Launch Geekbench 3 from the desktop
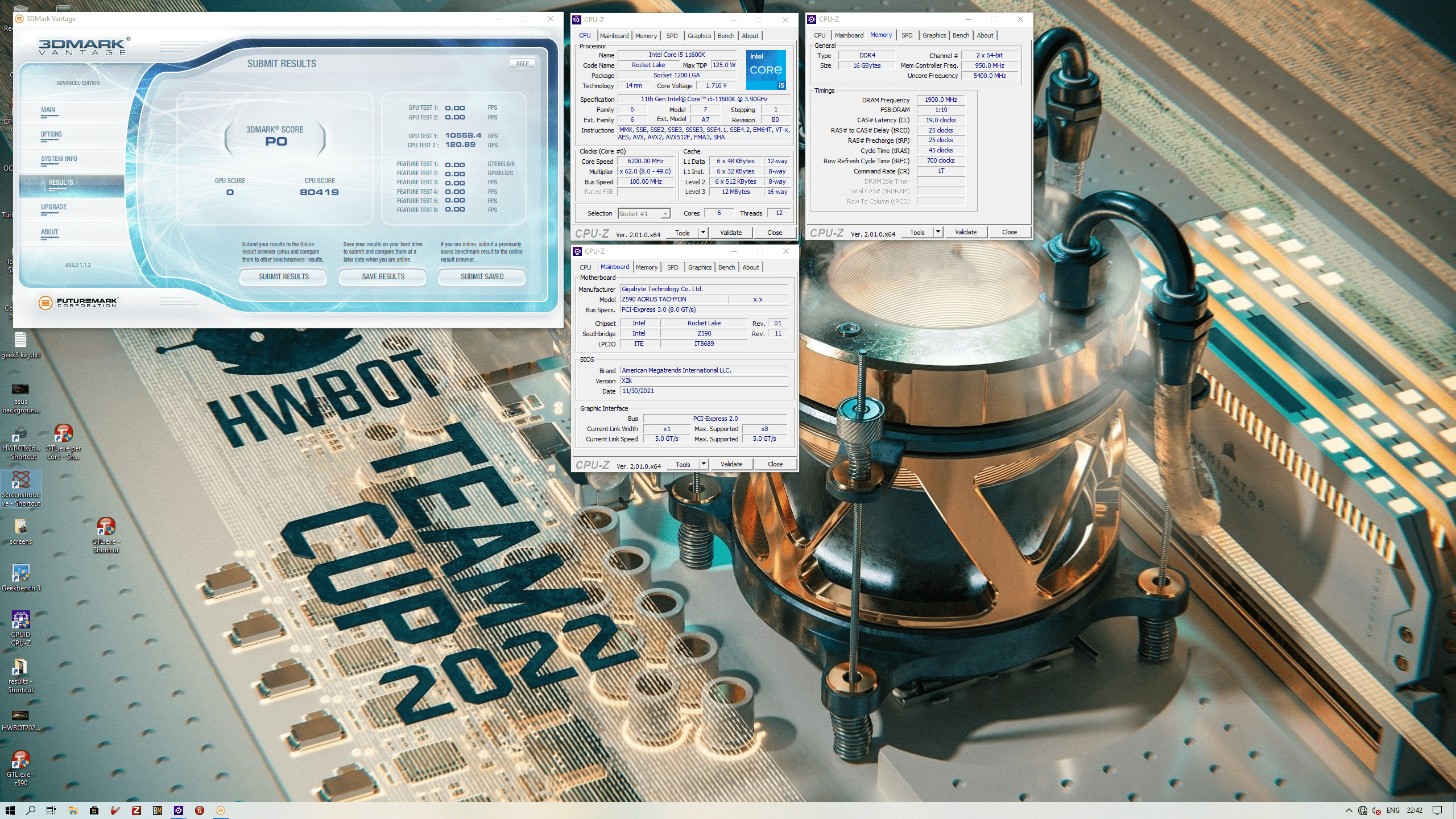 20,577
